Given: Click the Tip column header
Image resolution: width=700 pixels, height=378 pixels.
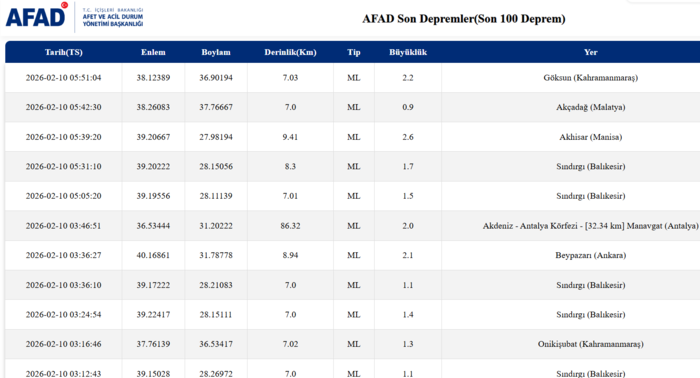Looking at the screenshot, I should 354,52.
